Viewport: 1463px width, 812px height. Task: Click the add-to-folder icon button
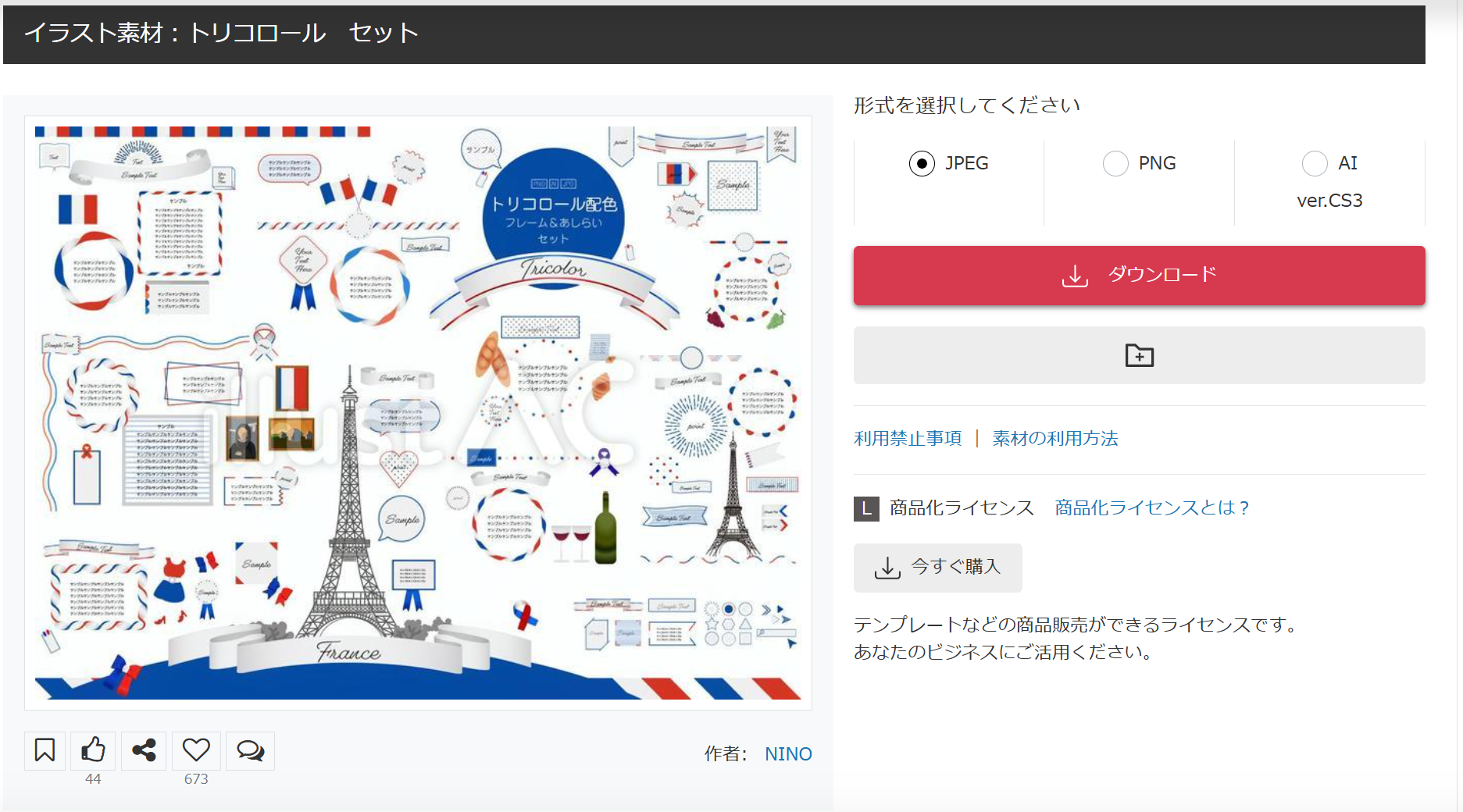[x=1139, y=355]
